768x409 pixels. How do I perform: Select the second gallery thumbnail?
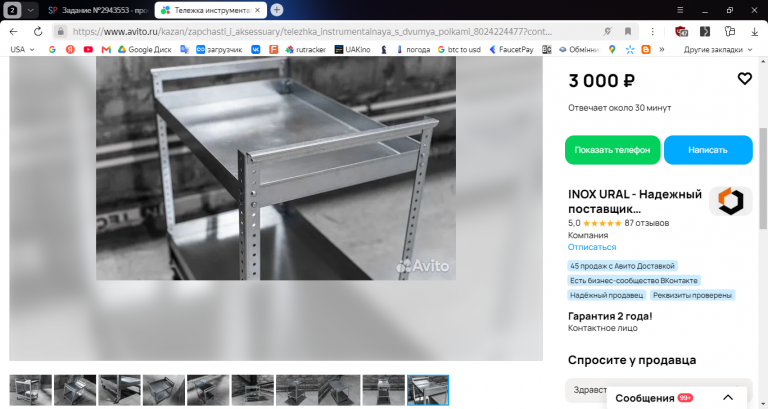(x=75, y=390)
